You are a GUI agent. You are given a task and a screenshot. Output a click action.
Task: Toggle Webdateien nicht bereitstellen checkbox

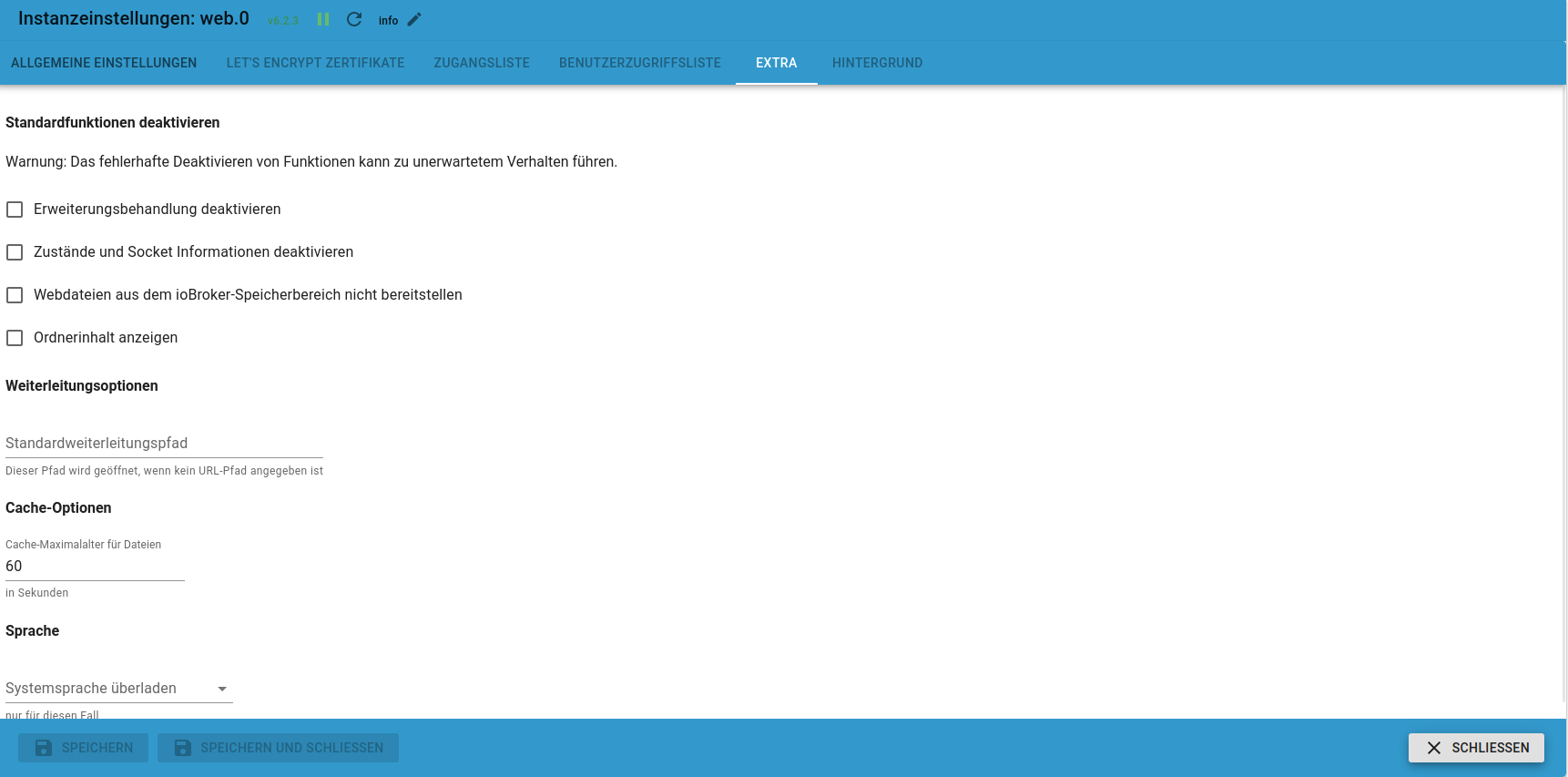click(x=15, y=295)
